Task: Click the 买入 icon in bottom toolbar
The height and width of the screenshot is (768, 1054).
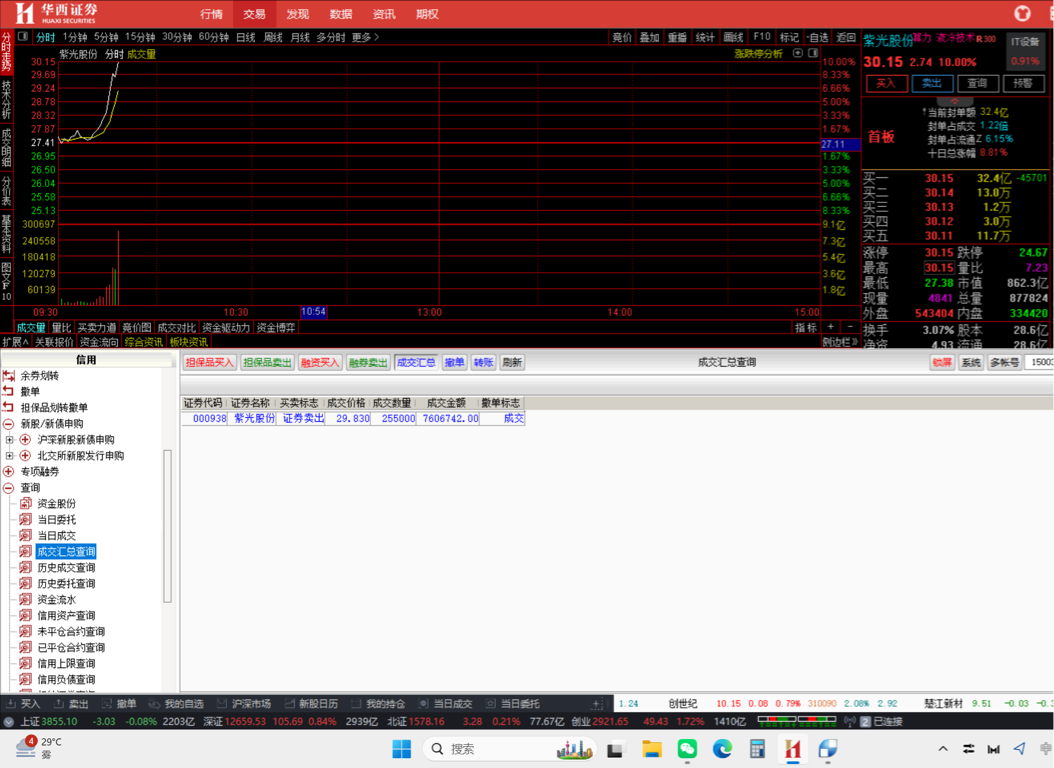Action: point(11,703)
